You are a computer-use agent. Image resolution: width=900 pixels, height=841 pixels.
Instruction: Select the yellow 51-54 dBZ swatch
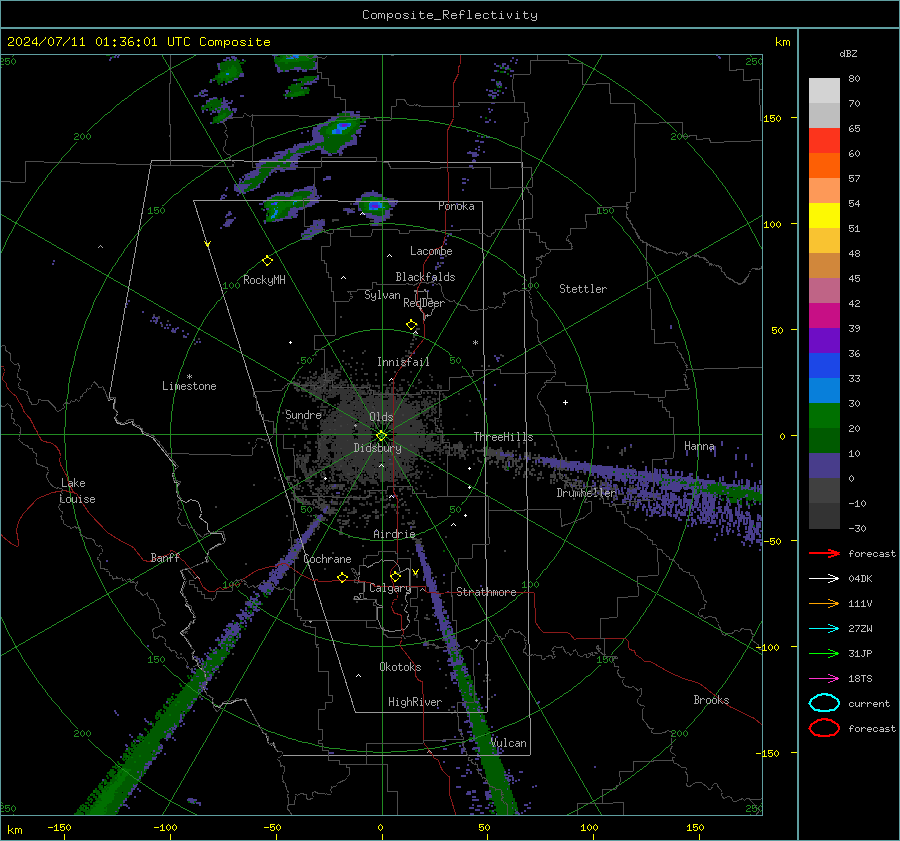824,216
